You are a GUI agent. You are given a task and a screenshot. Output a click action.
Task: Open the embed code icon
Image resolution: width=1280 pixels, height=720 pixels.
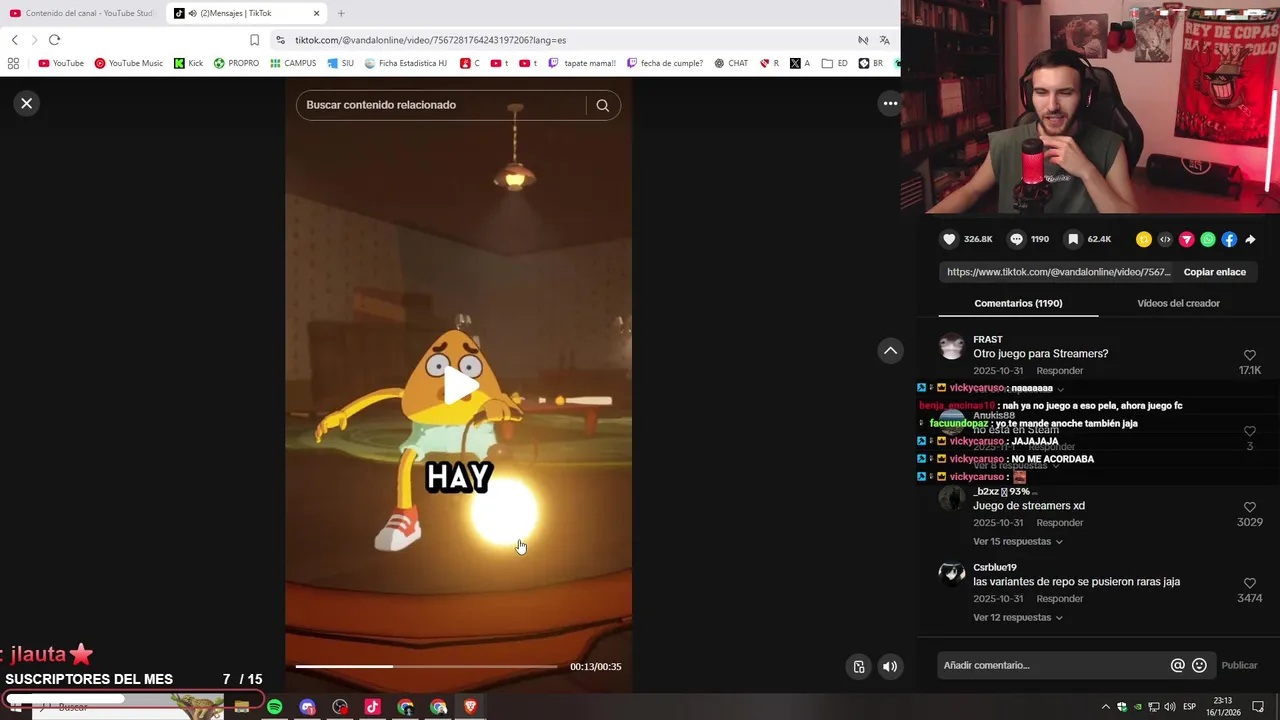click(x=1165, y=239)
